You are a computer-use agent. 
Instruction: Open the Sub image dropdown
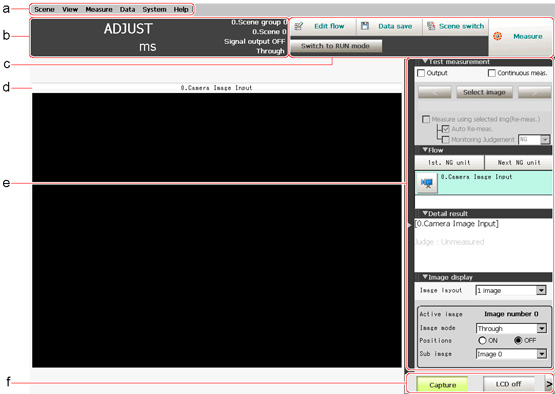542,354
